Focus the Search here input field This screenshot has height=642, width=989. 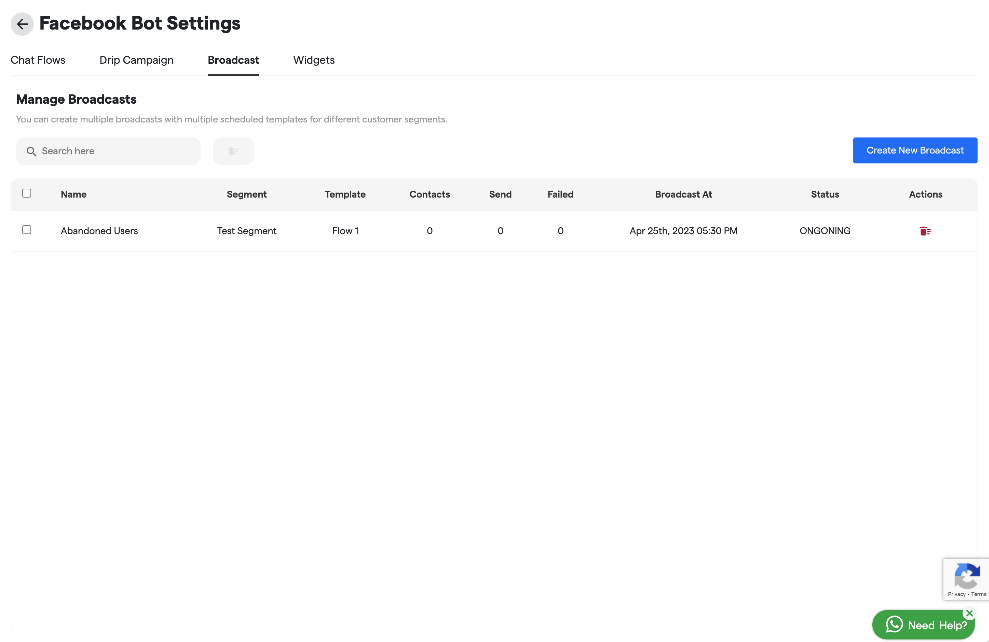(115, 151)
